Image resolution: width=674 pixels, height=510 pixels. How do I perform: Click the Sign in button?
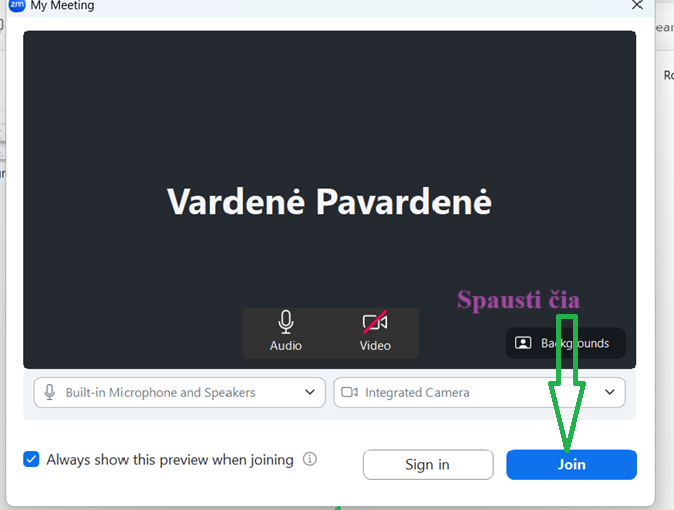coord(428,464)
